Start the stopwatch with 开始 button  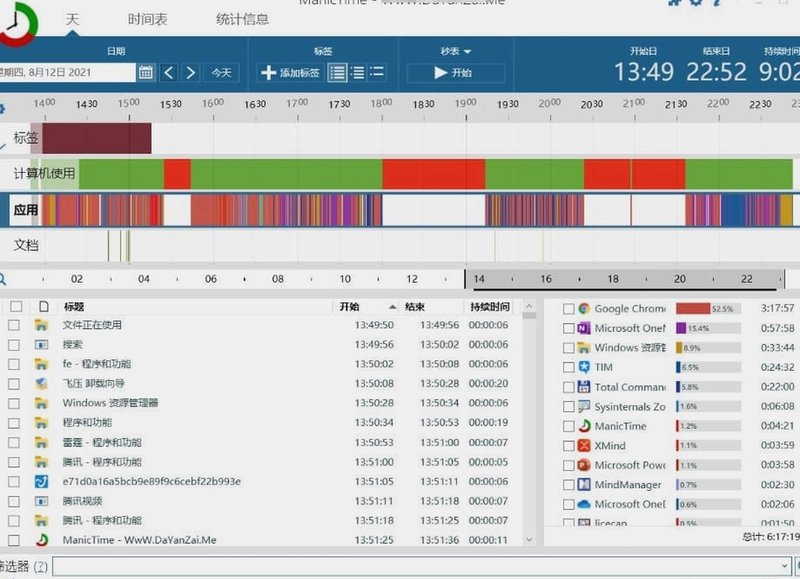[x=455, y=72]
